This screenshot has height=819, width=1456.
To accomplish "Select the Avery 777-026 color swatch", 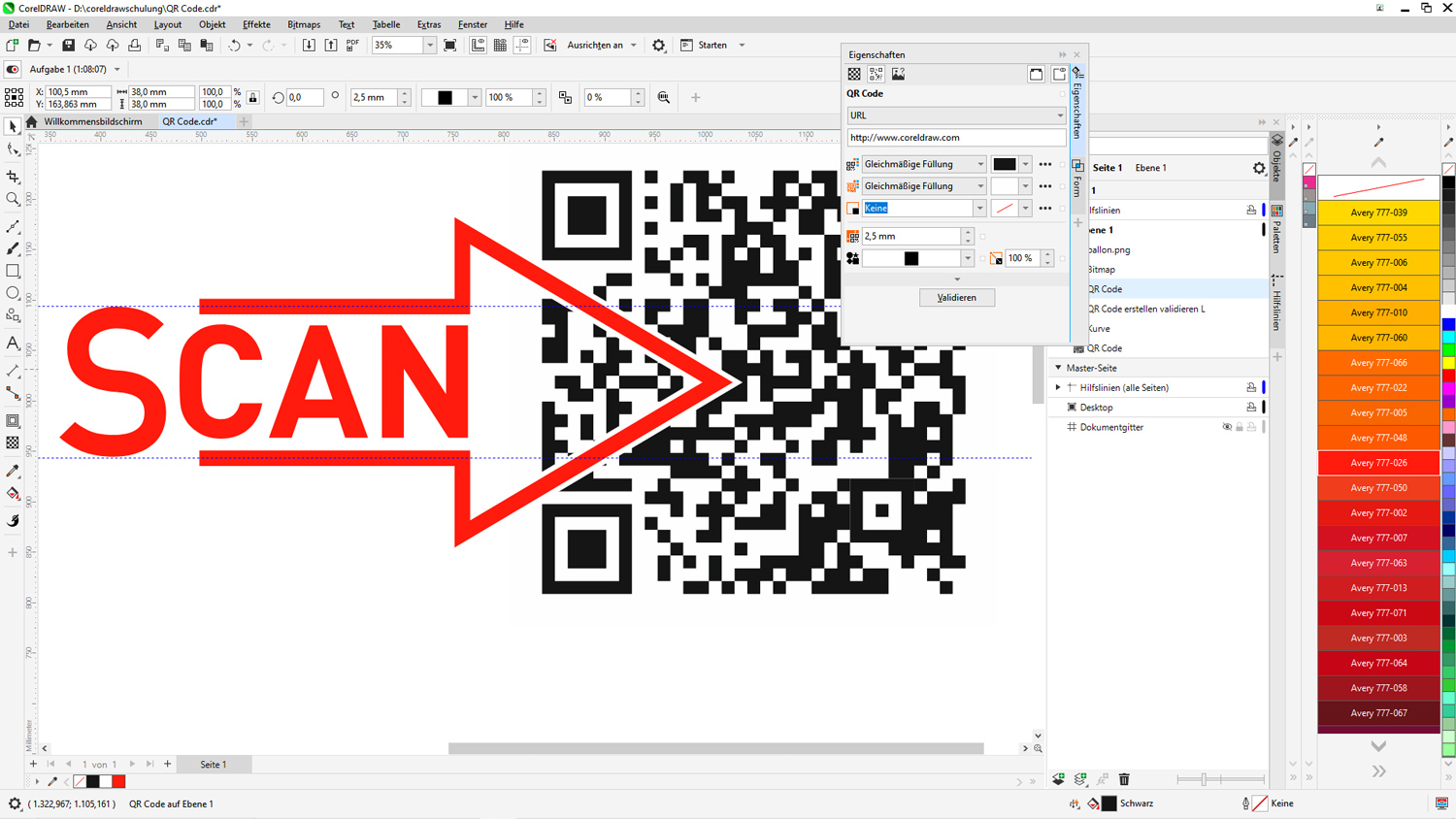I will [1378, 463].
